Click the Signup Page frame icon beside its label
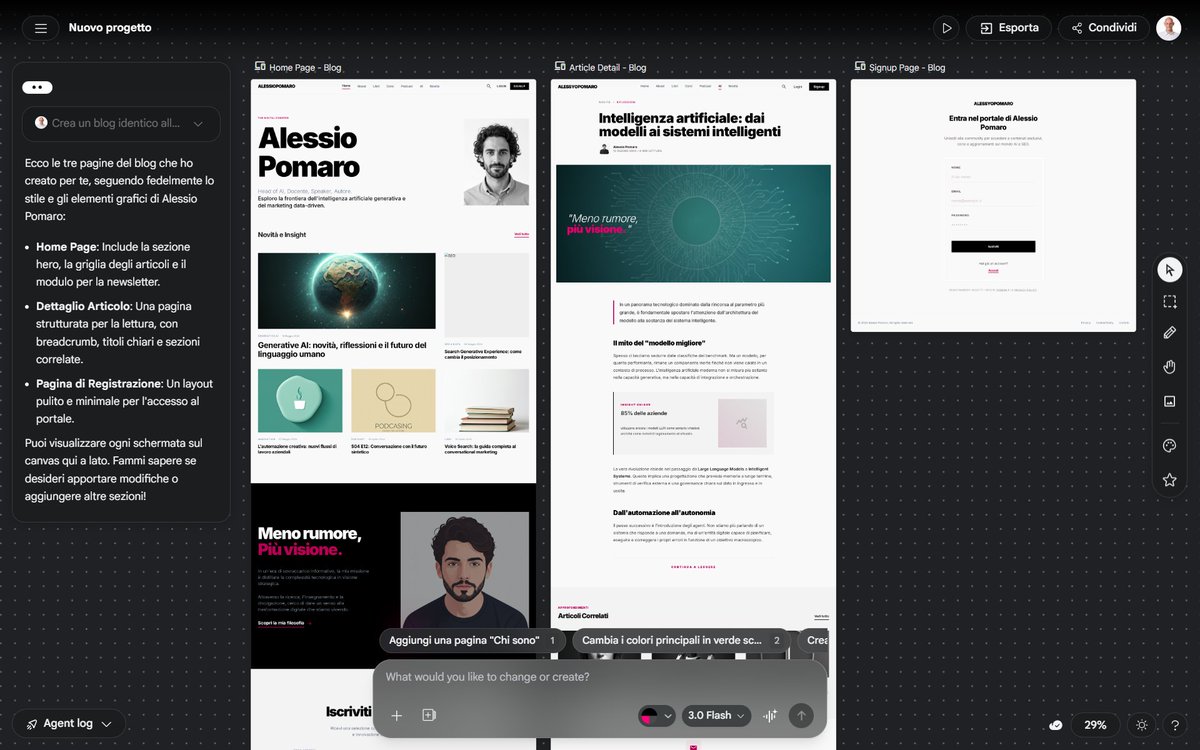Viewport: 1200px width, 750px height. click(860, 67)
